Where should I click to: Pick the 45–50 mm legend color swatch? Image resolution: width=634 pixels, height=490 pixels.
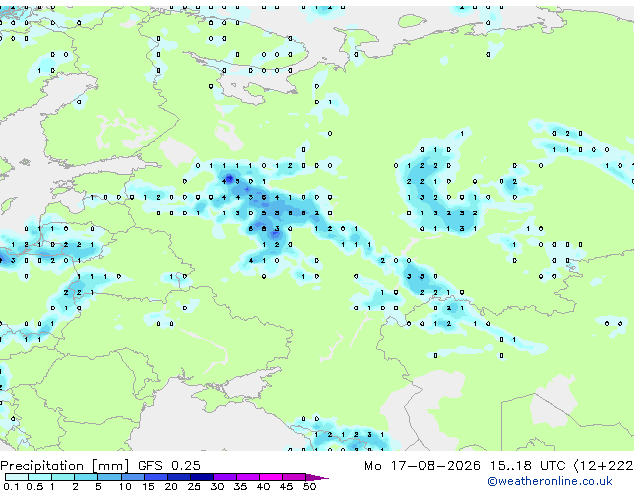click(x=294, y=477)
